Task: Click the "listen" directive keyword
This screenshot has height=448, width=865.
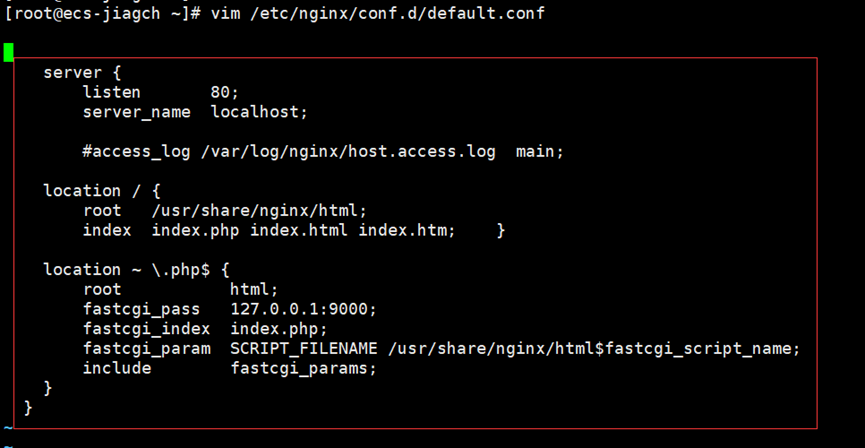Action: point(111,92)
